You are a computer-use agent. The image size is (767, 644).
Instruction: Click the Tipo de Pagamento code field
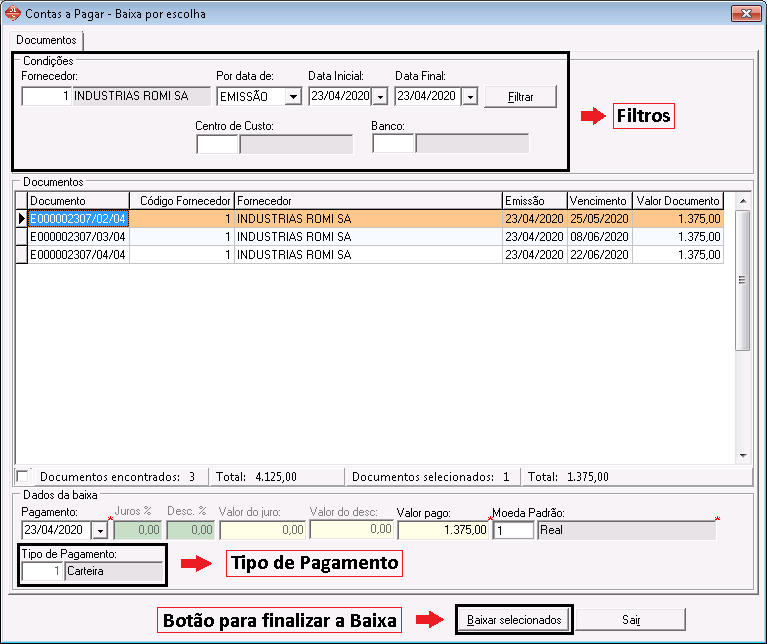[x=41, y=573]
